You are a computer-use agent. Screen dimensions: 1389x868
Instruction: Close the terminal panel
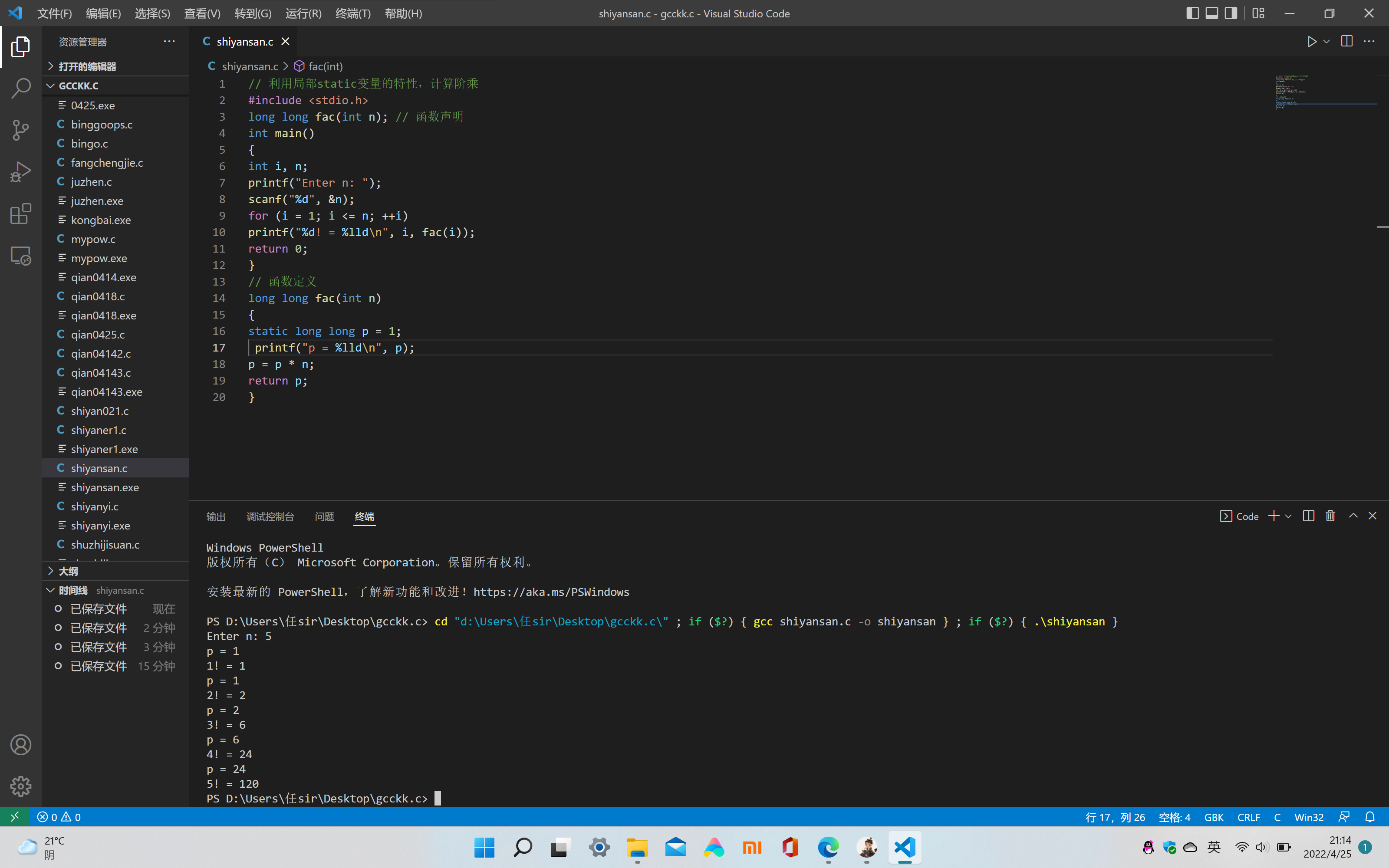coord(1373,516)
